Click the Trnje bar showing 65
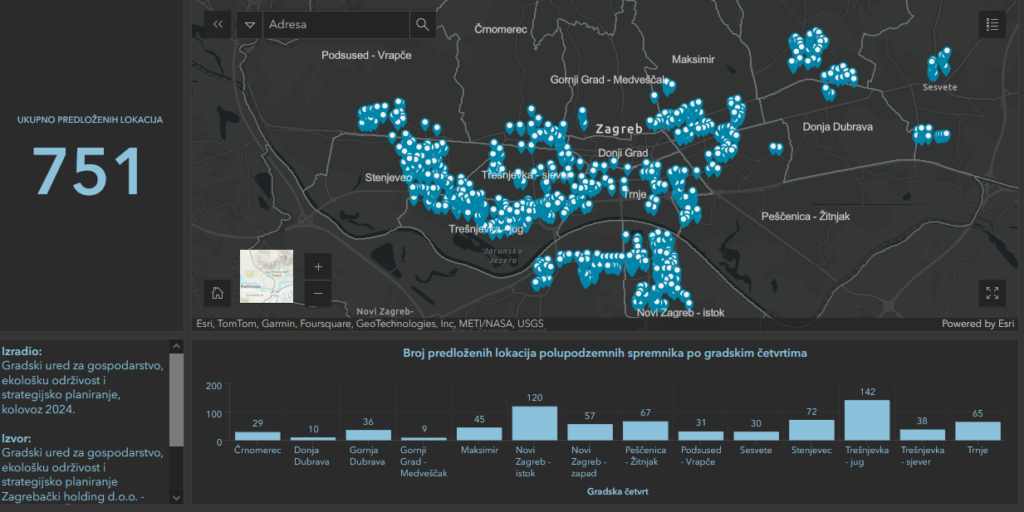 (x=977, y=431)
